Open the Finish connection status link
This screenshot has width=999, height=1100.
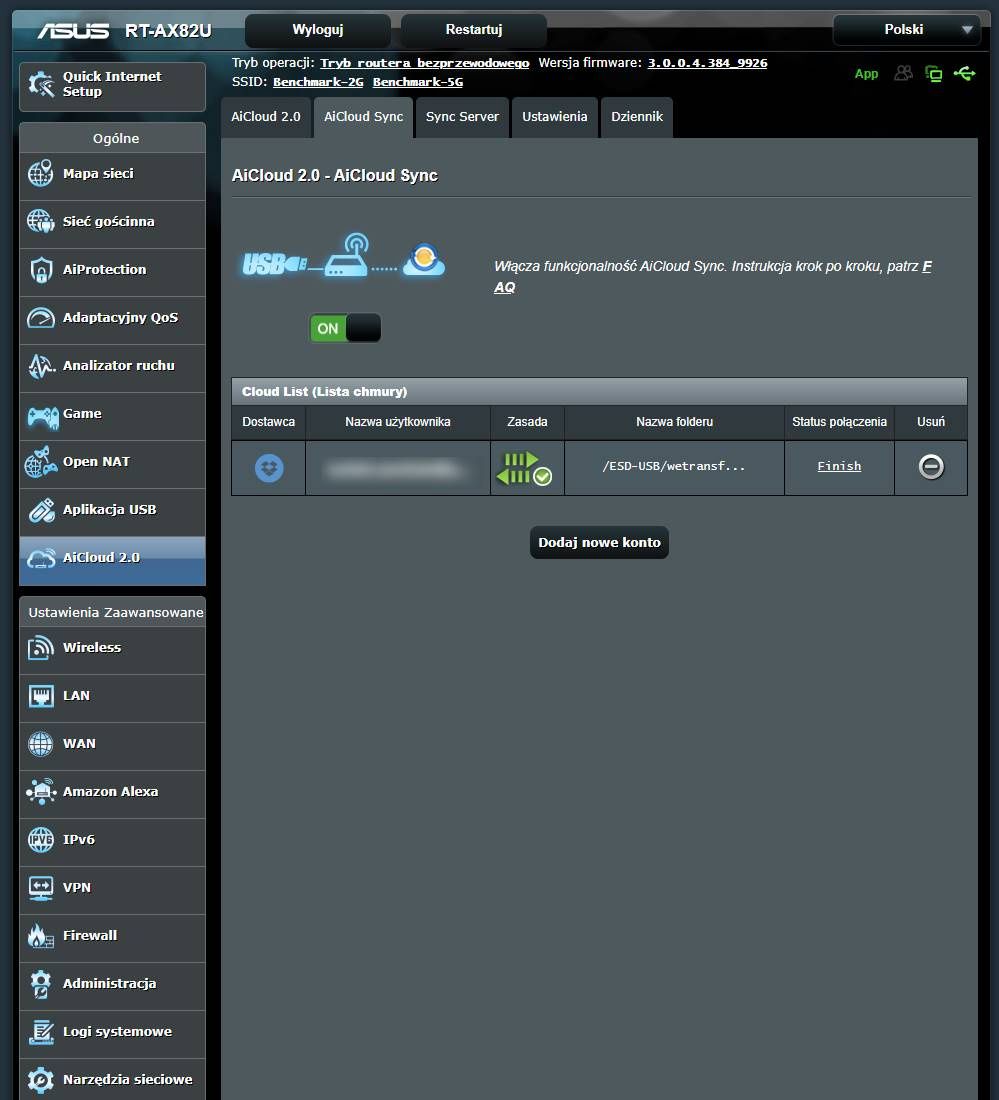click(839, 466)
